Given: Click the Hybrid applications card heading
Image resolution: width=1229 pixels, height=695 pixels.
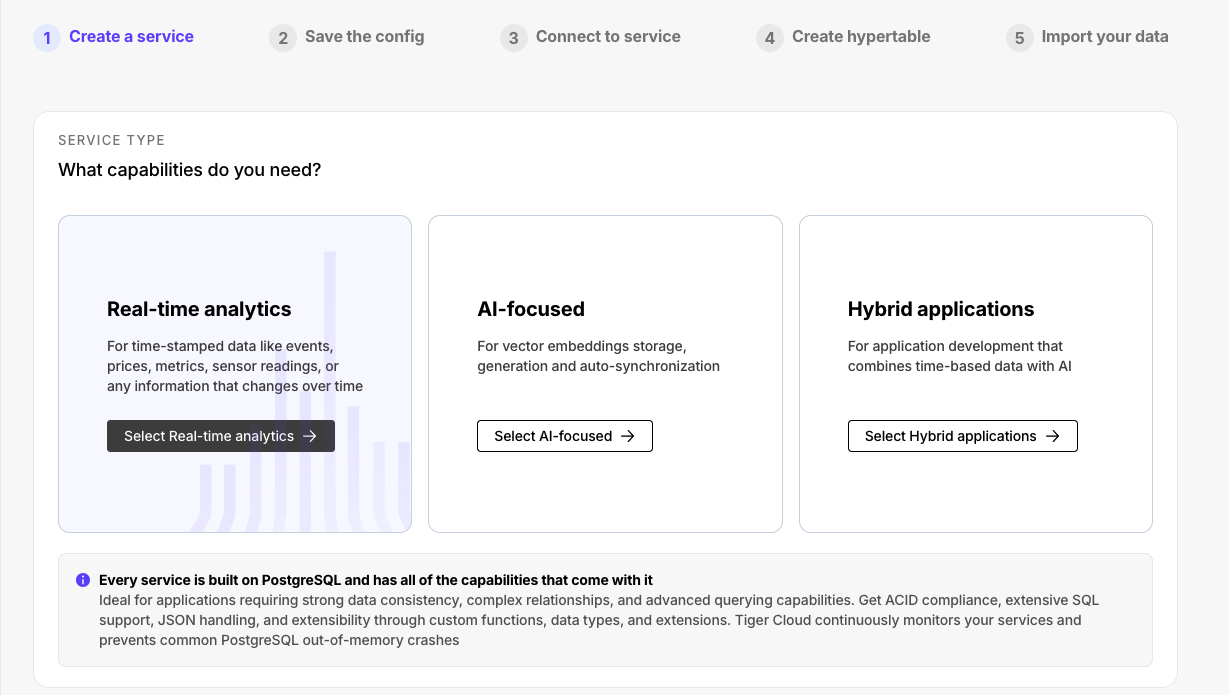Looking at the screenshot, I should point(941,309).
